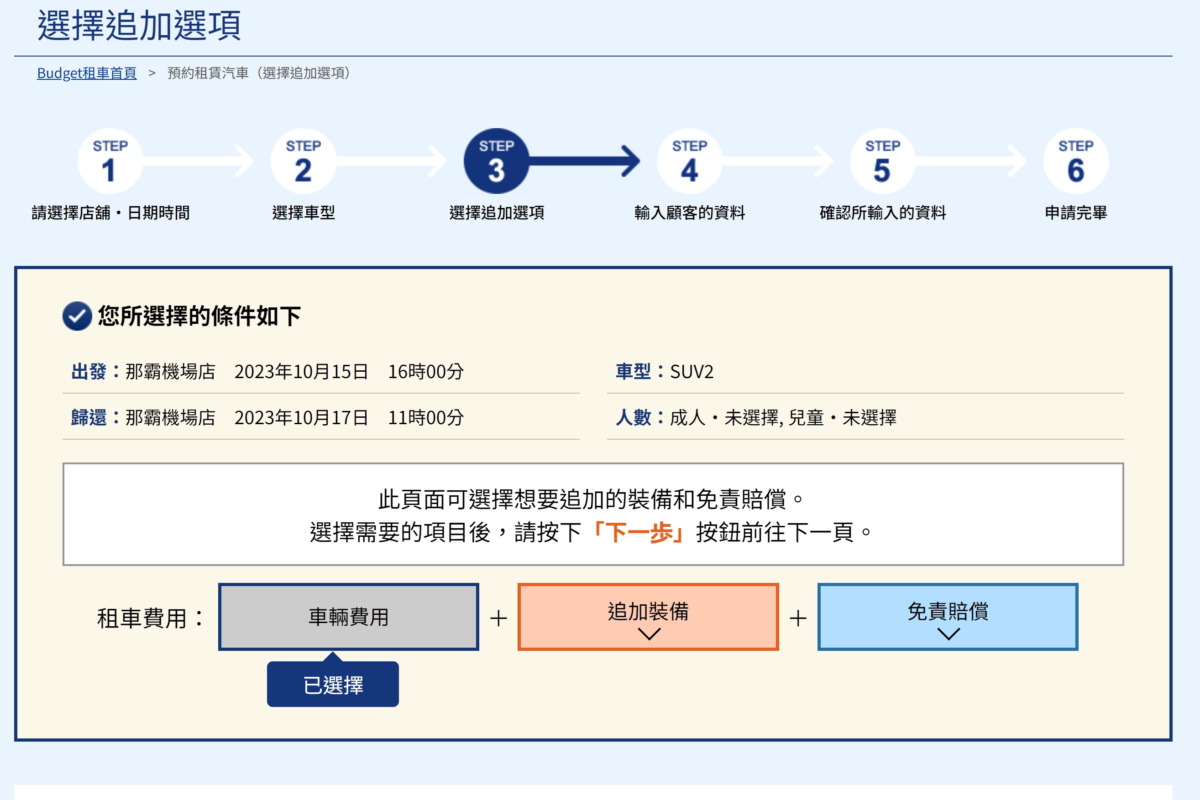Click the Step 6 circle icon
Viewport: 1200px width, 800px height.
point(1075,161)
